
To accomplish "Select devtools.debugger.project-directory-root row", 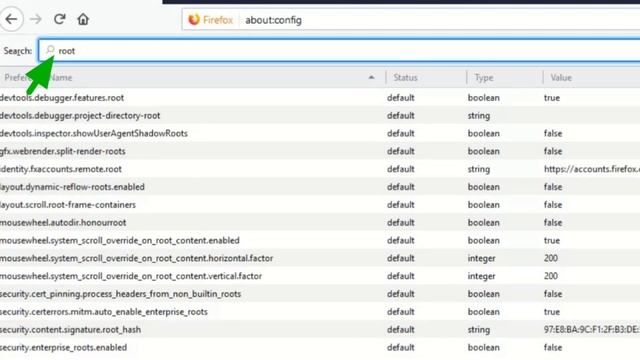I will [320, 116].
